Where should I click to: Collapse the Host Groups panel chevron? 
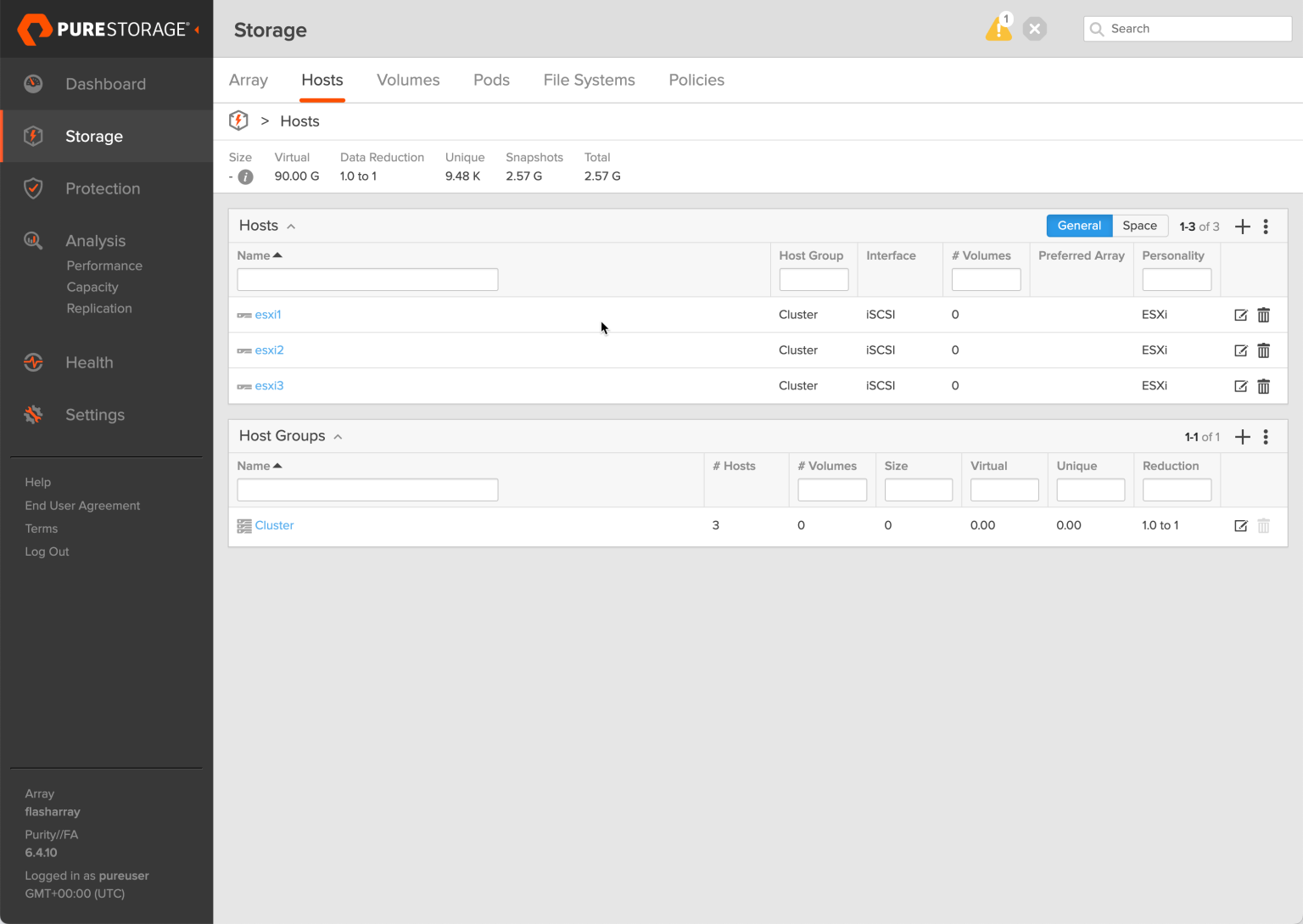click(338, 437)
